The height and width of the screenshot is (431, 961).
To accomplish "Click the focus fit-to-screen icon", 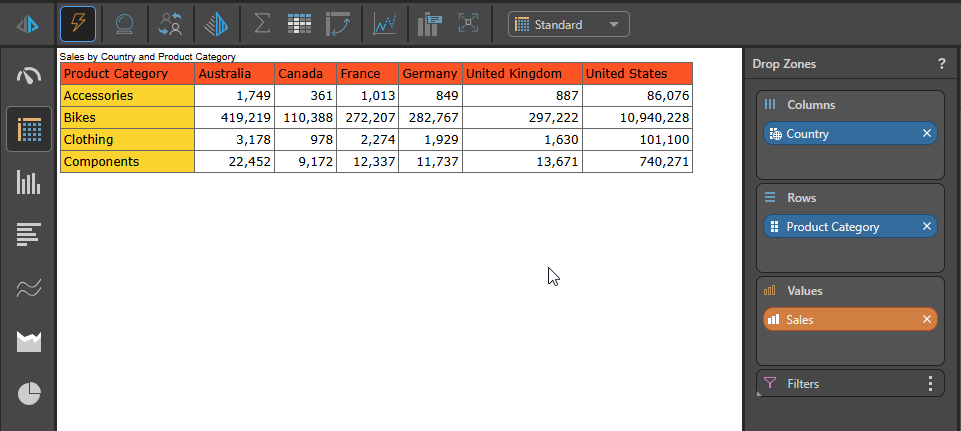I will click(468, 25).
